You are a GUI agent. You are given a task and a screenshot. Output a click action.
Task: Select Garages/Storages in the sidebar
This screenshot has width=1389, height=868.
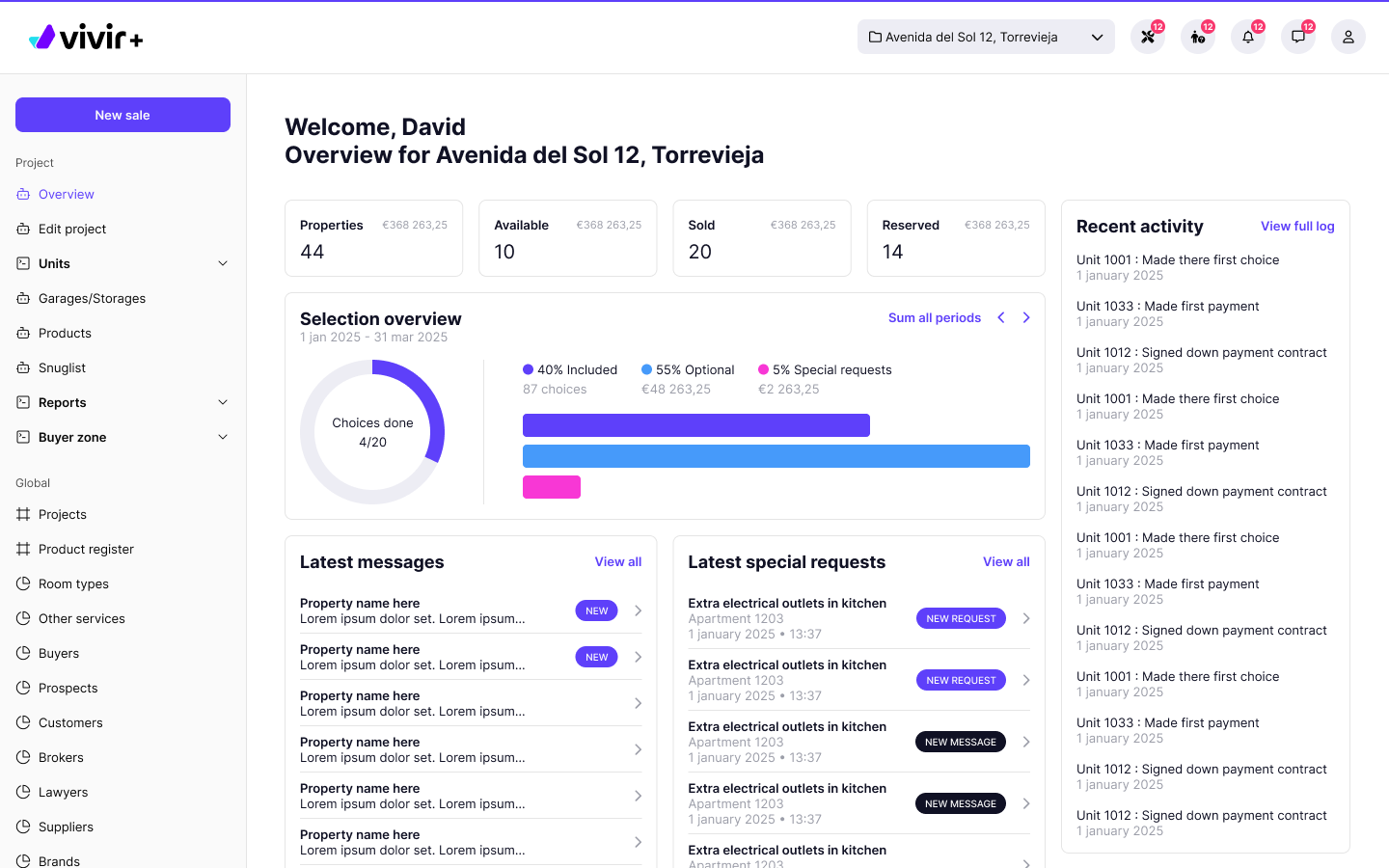click(92, 298)
